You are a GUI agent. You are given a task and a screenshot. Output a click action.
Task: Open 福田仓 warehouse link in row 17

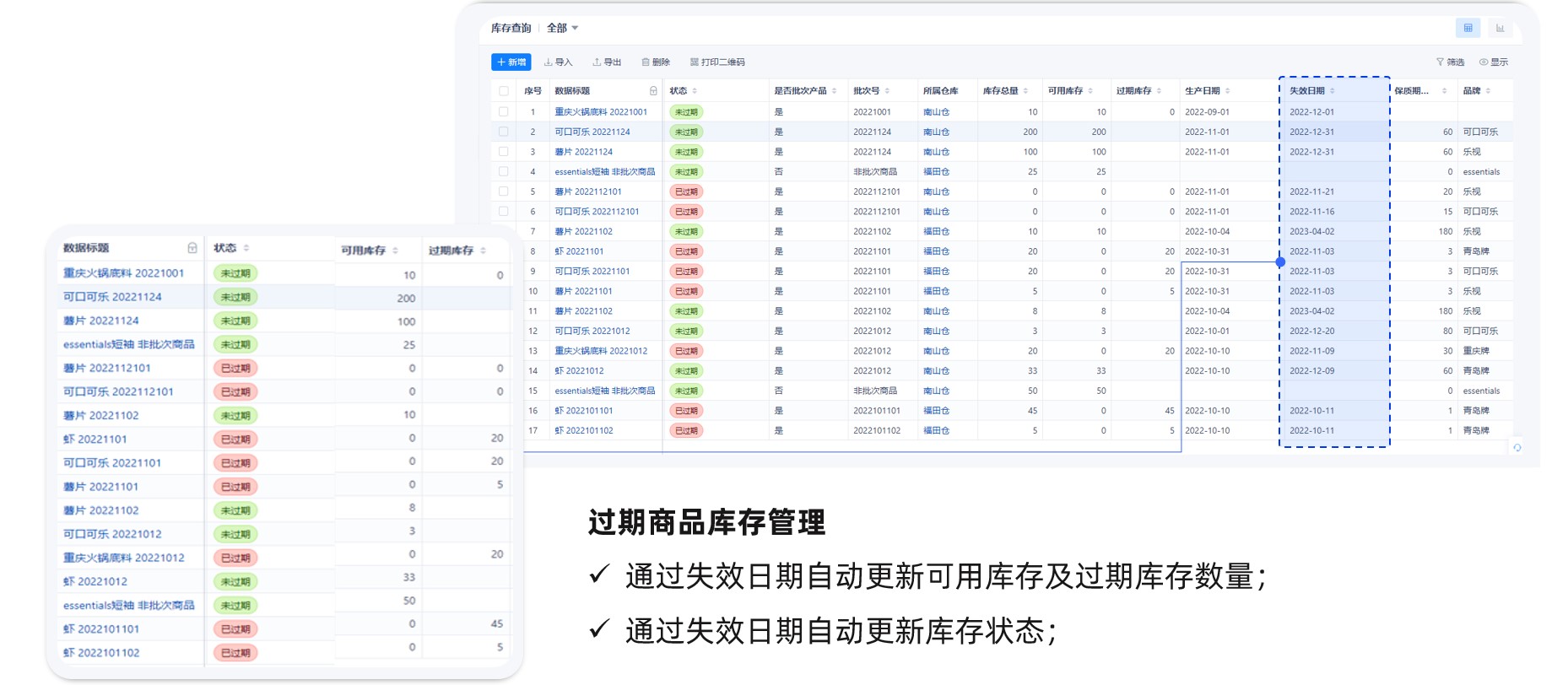(x=936, y=430)
